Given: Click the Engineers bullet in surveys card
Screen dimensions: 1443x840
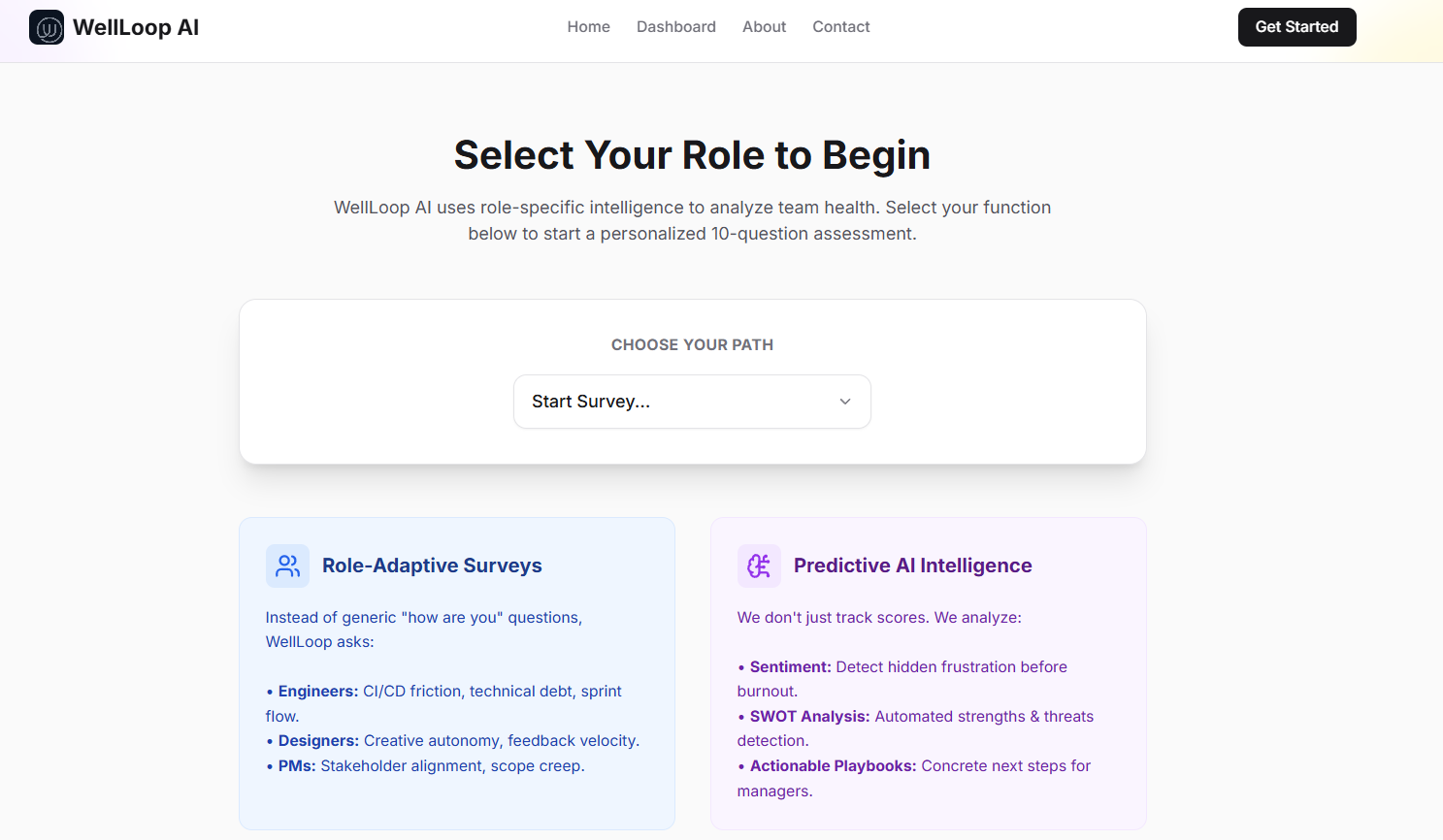Looking at the screenshot, I should pyautogui.click(x=444, y=703).
